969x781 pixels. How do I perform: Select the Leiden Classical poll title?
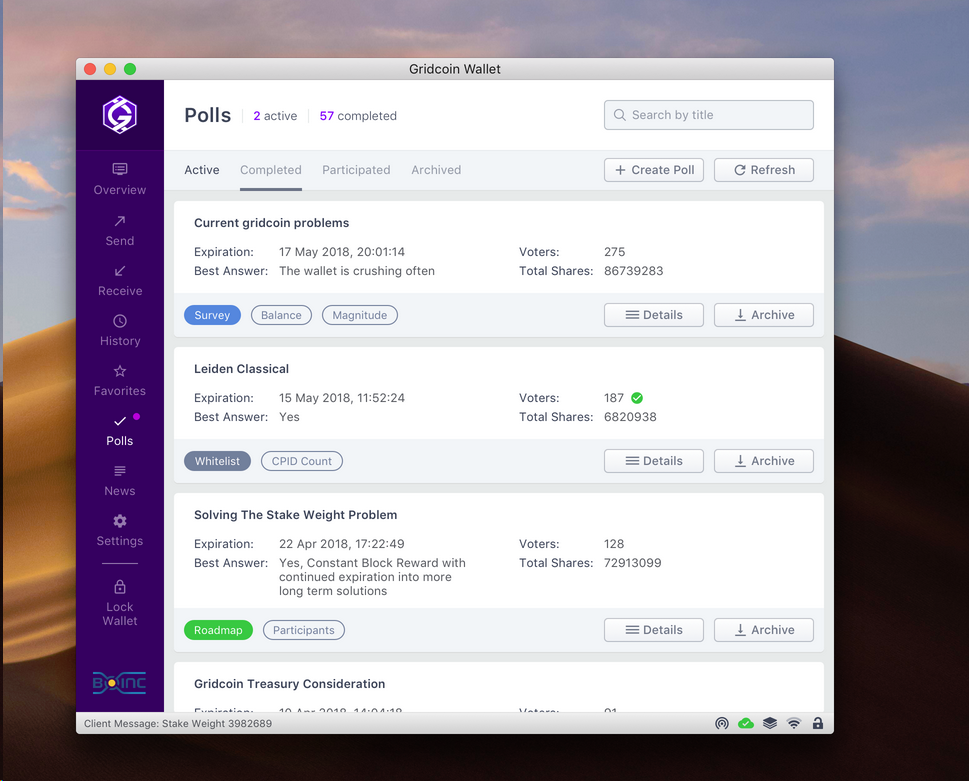(241, 369)
